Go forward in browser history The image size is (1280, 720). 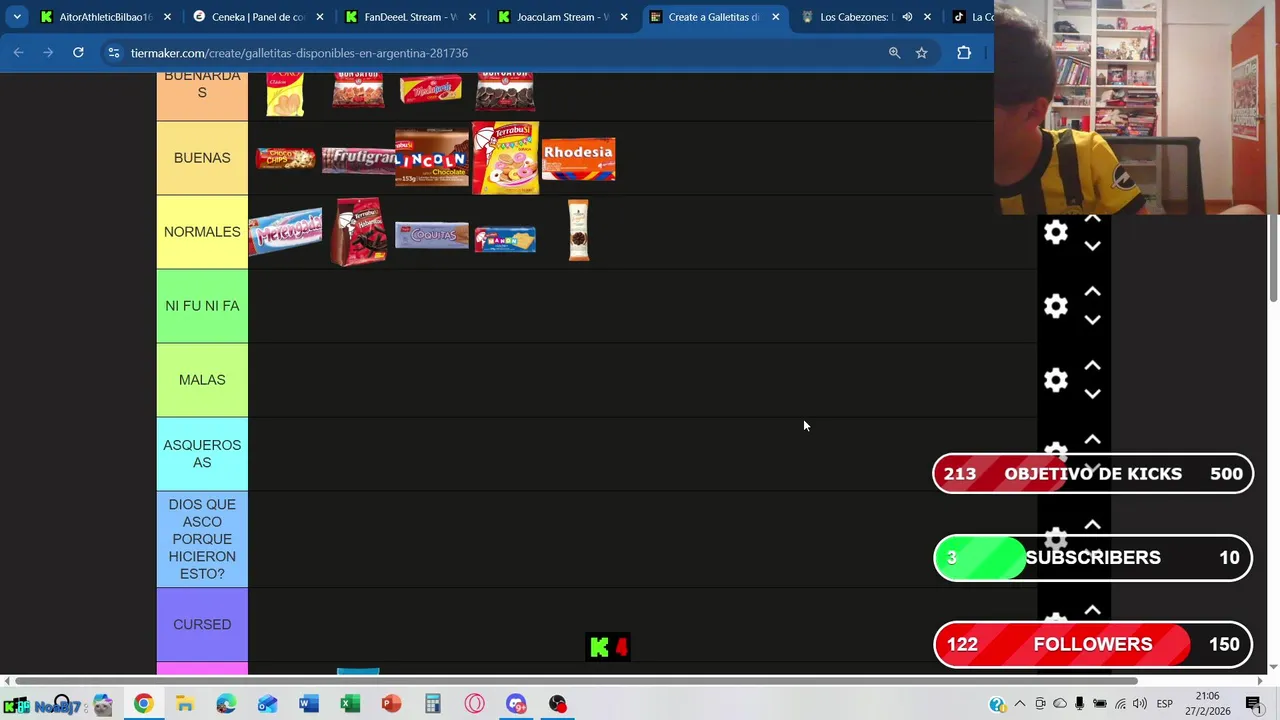pos(48,52)
